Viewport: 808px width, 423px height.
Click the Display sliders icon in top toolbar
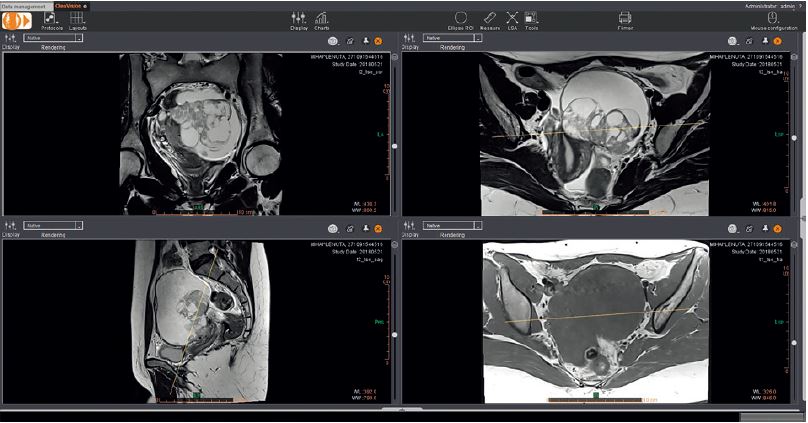point(298,19)
